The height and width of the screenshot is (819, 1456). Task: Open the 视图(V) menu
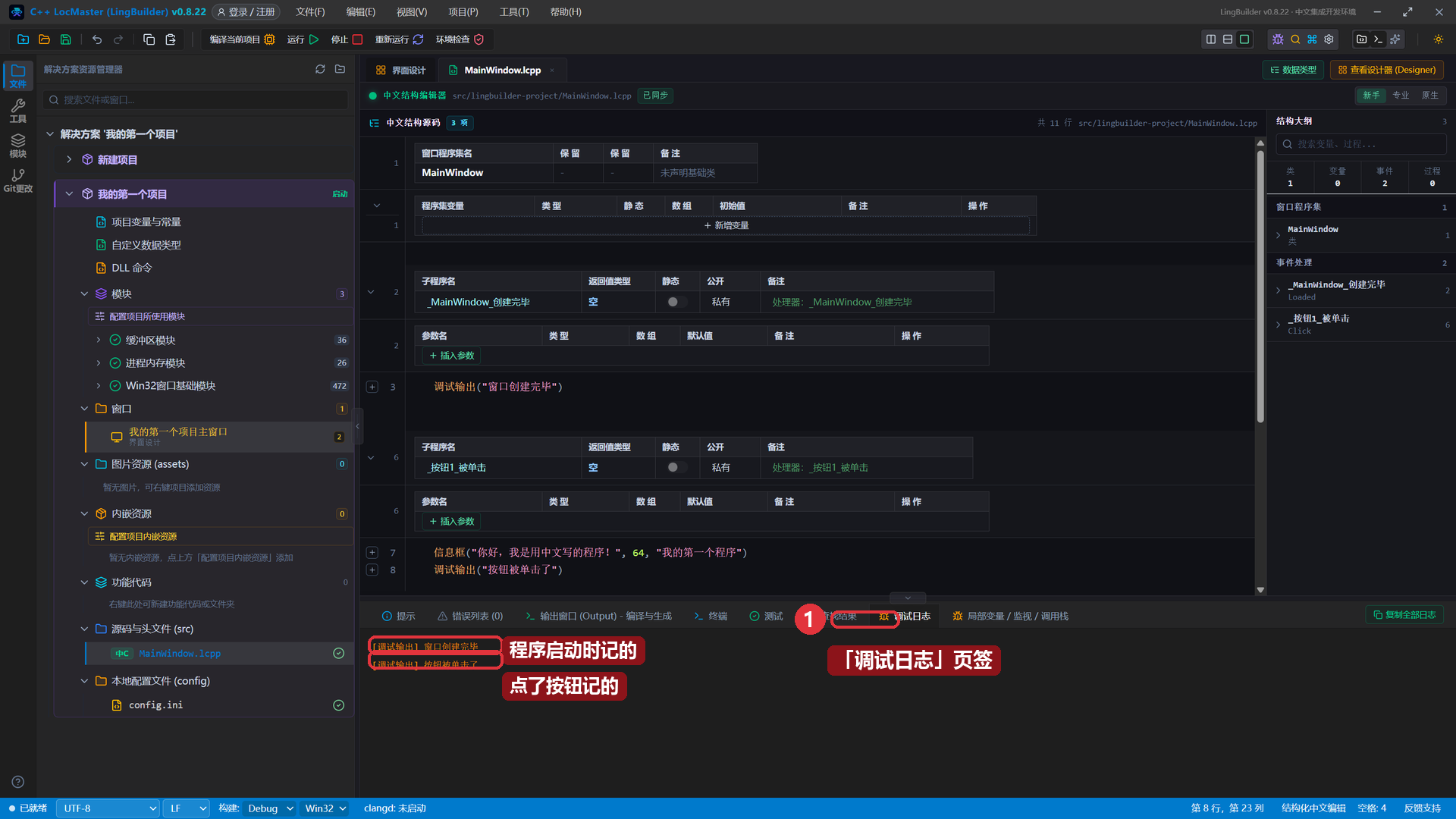click(x=412, y=12)
